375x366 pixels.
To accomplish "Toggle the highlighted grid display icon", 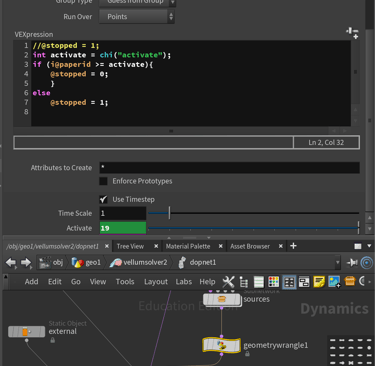I will (289, 282).
